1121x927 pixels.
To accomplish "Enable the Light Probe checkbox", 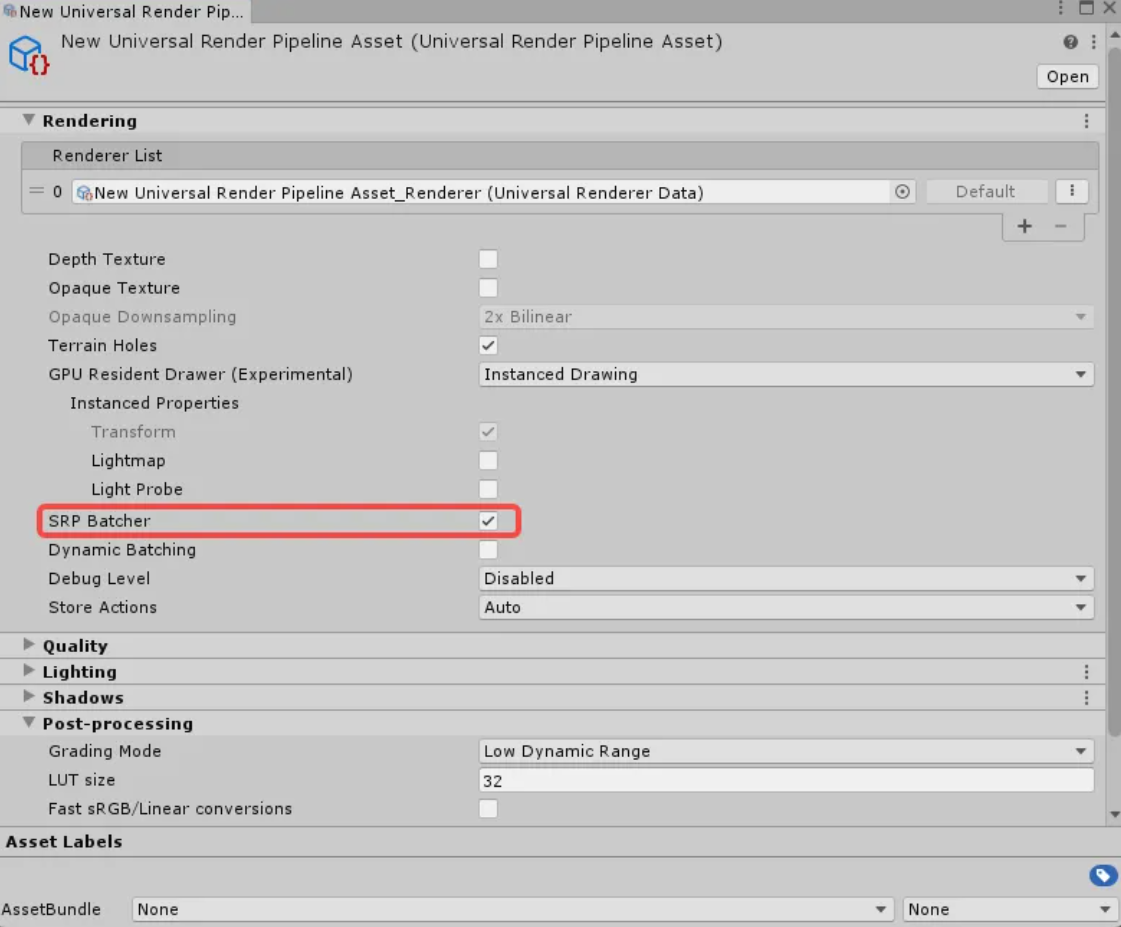I will coord(488,490).
